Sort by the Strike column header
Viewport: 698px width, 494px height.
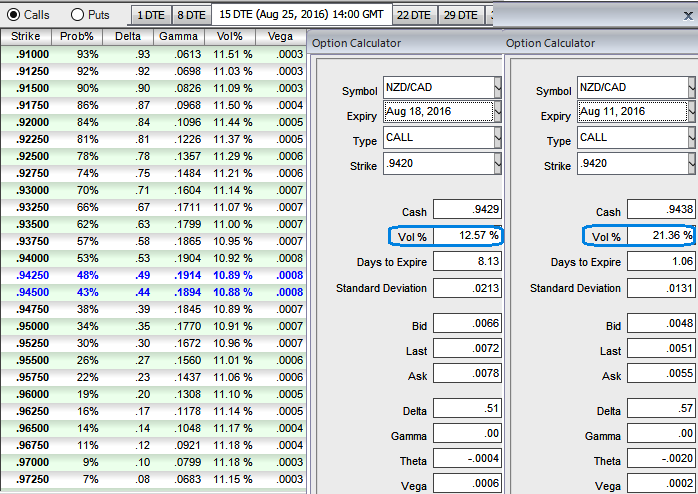pos(26,36)
